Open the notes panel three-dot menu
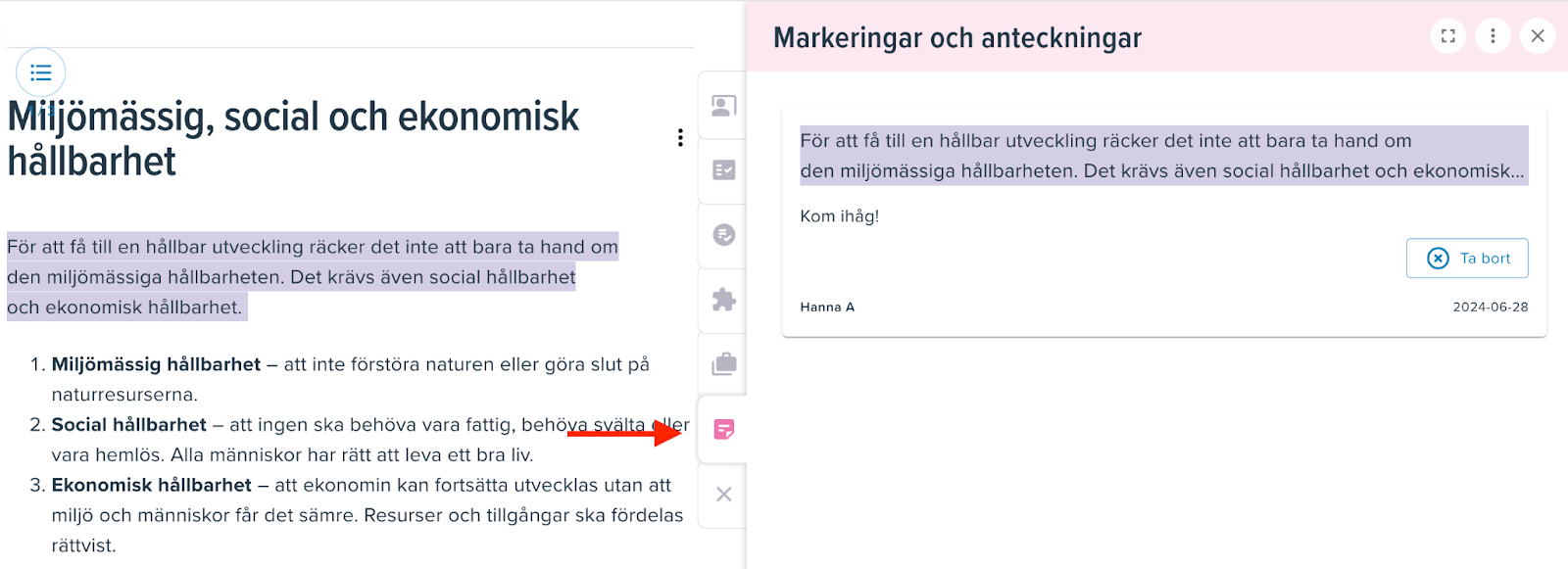Image resolution: width=1568 pixels, height=569 pixels. [x=1493, y=36]
